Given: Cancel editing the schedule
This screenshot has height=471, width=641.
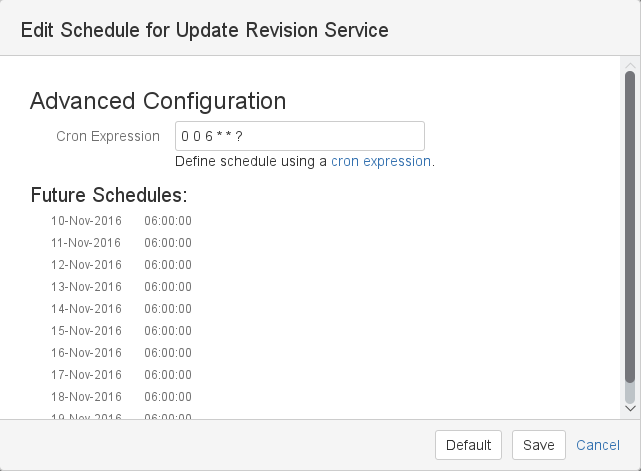Looking at the screenshot, I should tap(598, 445).
